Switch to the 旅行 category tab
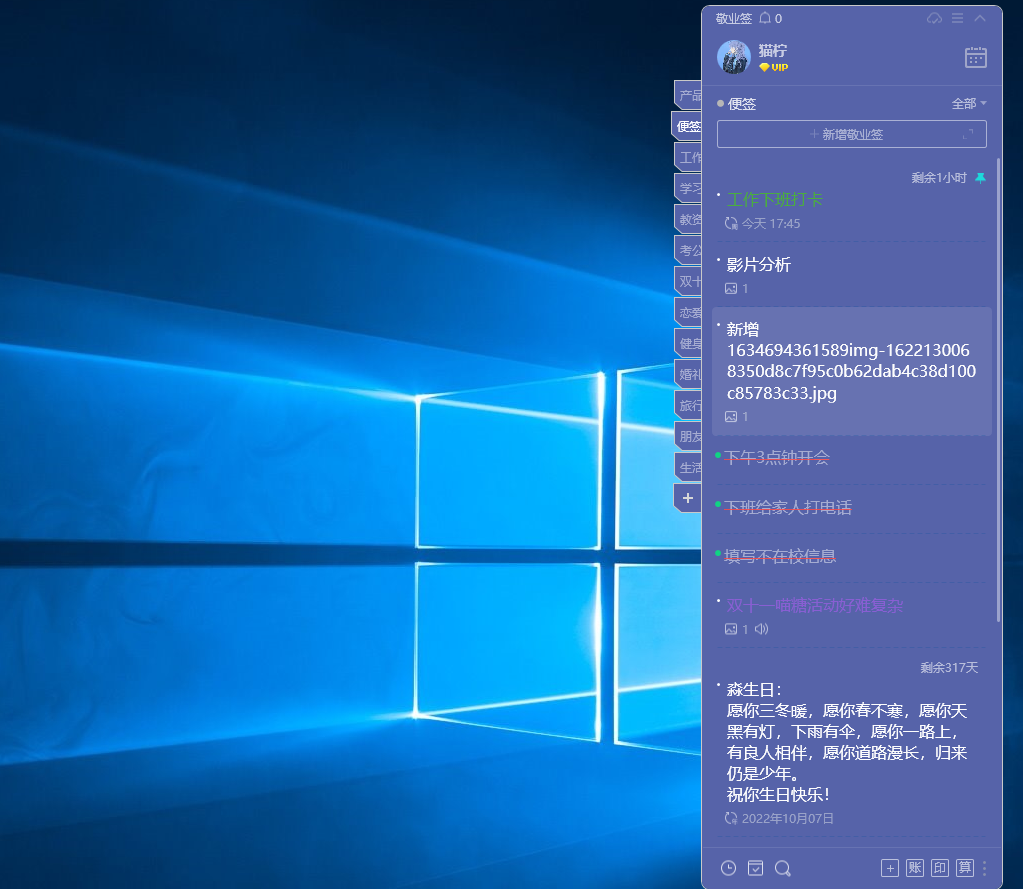This screenshot has height=889, width=1023. coord(688,405)
